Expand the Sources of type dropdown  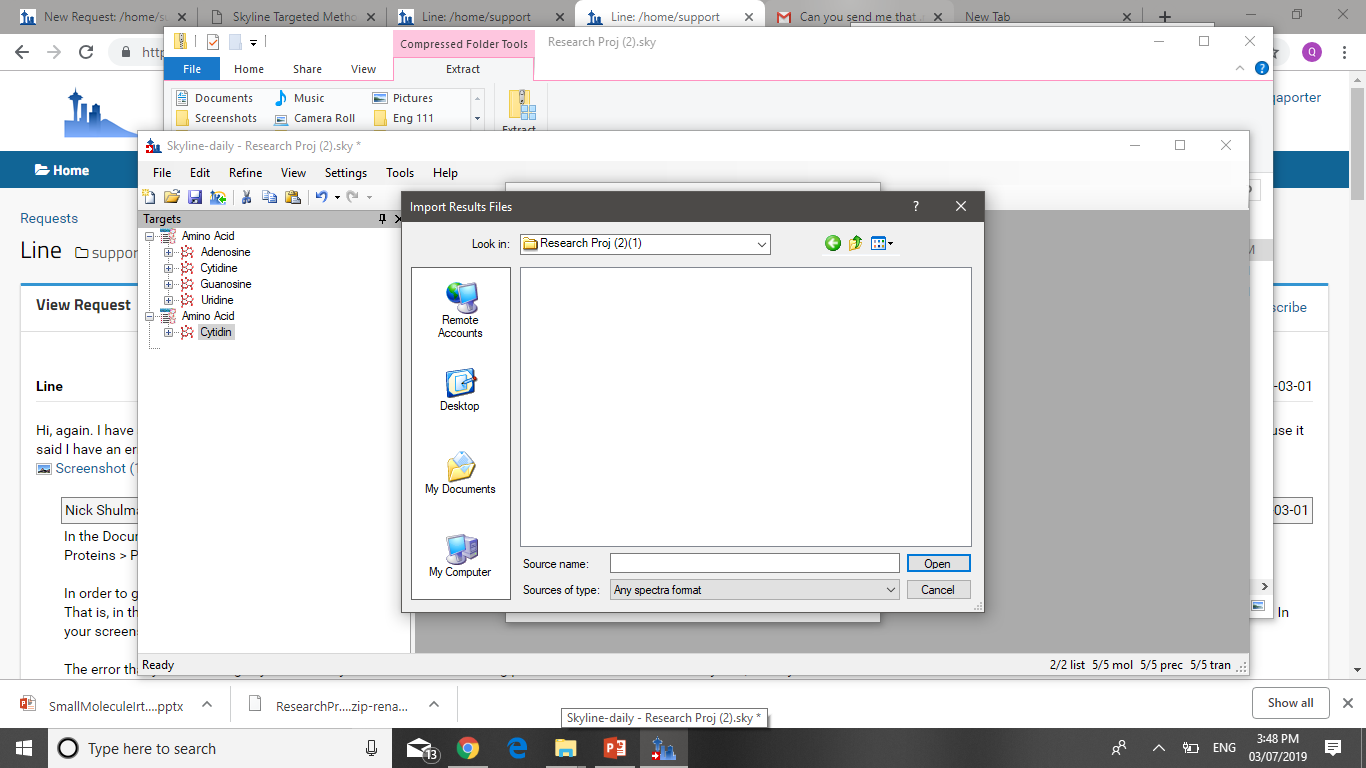point(890,590)
